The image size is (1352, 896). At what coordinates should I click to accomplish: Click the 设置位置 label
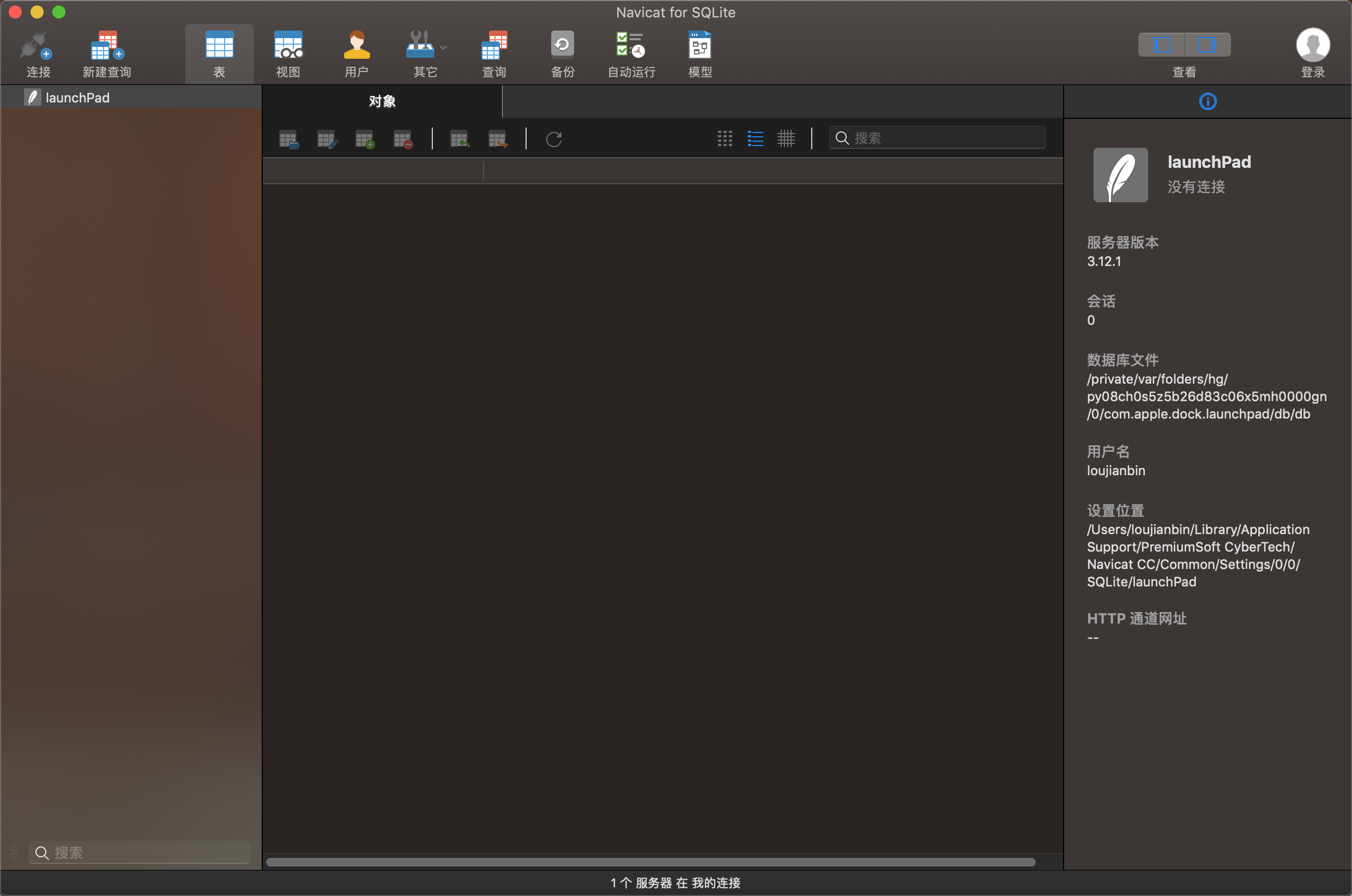pos(1115,510)
